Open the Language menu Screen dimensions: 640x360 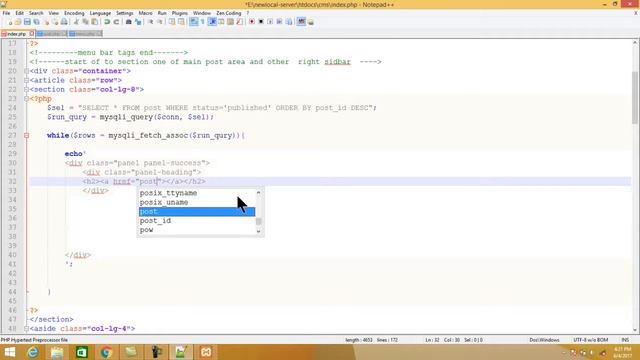(x=100, y=13)
